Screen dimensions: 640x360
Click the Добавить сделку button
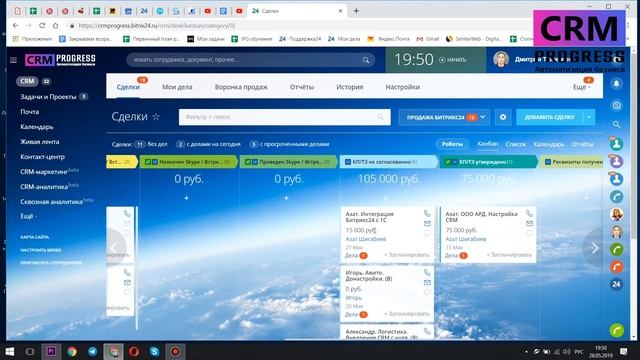(550, 117)
